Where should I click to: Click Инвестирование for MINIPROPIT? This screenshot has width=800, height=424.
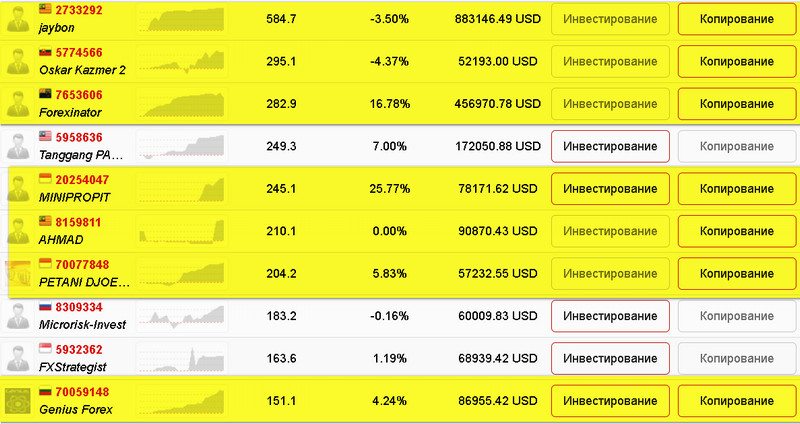pyautogui.click(x=610, y=189)
